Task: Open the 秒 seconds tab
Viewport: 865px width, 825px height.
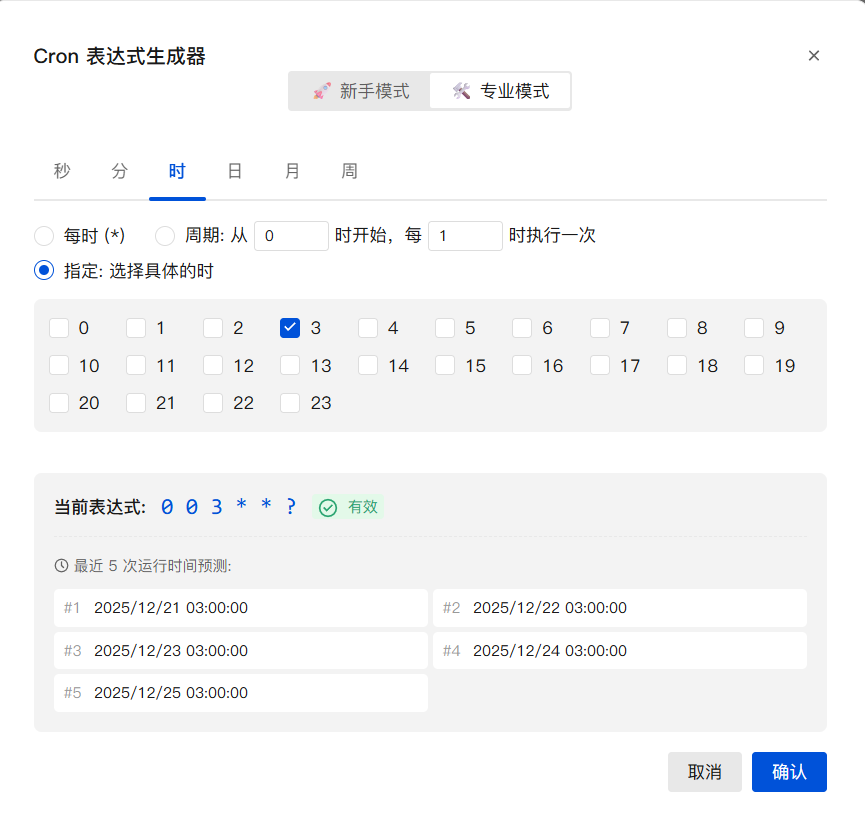Action: [x=62, y=171]
